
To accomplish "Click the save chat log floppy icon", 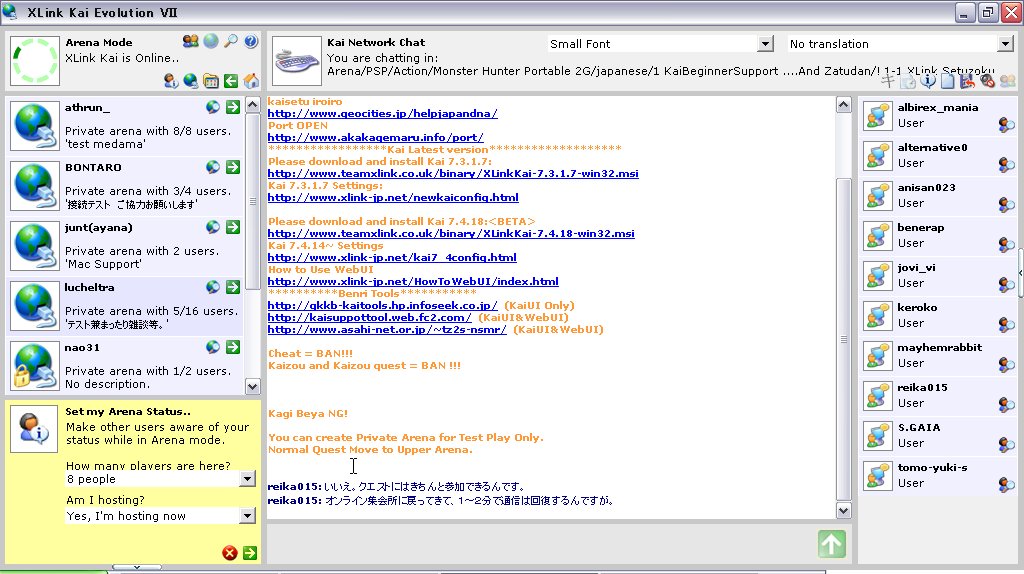I will 967,81.
